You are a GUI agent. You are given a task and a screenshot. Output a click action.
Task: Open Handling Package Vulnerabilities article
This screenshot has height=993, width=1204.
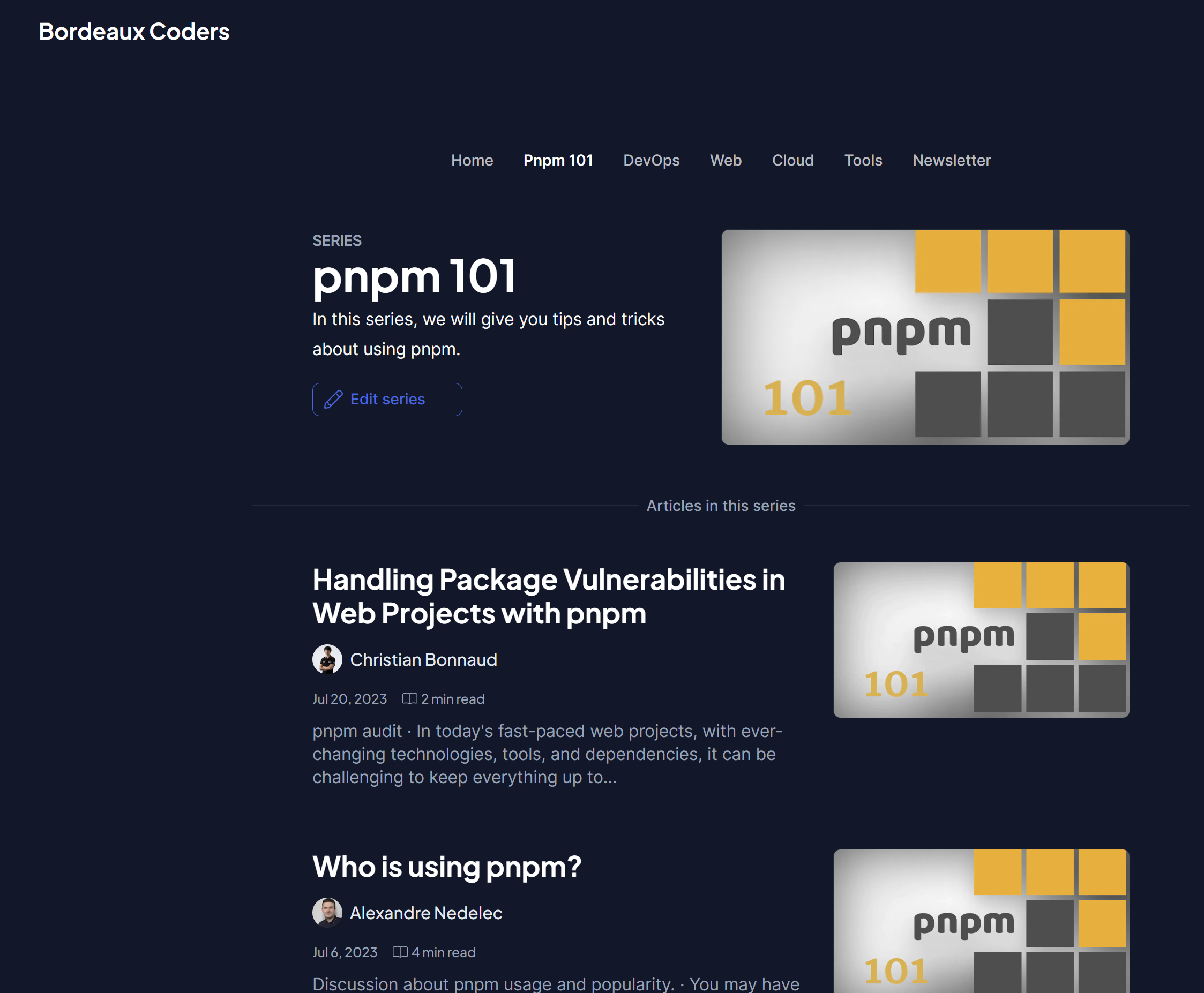coord(548,596)
